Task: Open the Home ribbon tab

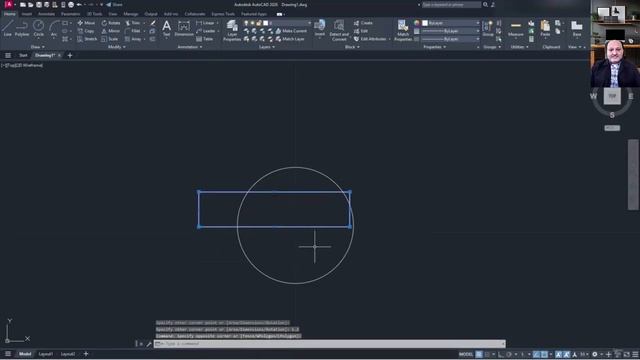Action: (x=9, y=14)
